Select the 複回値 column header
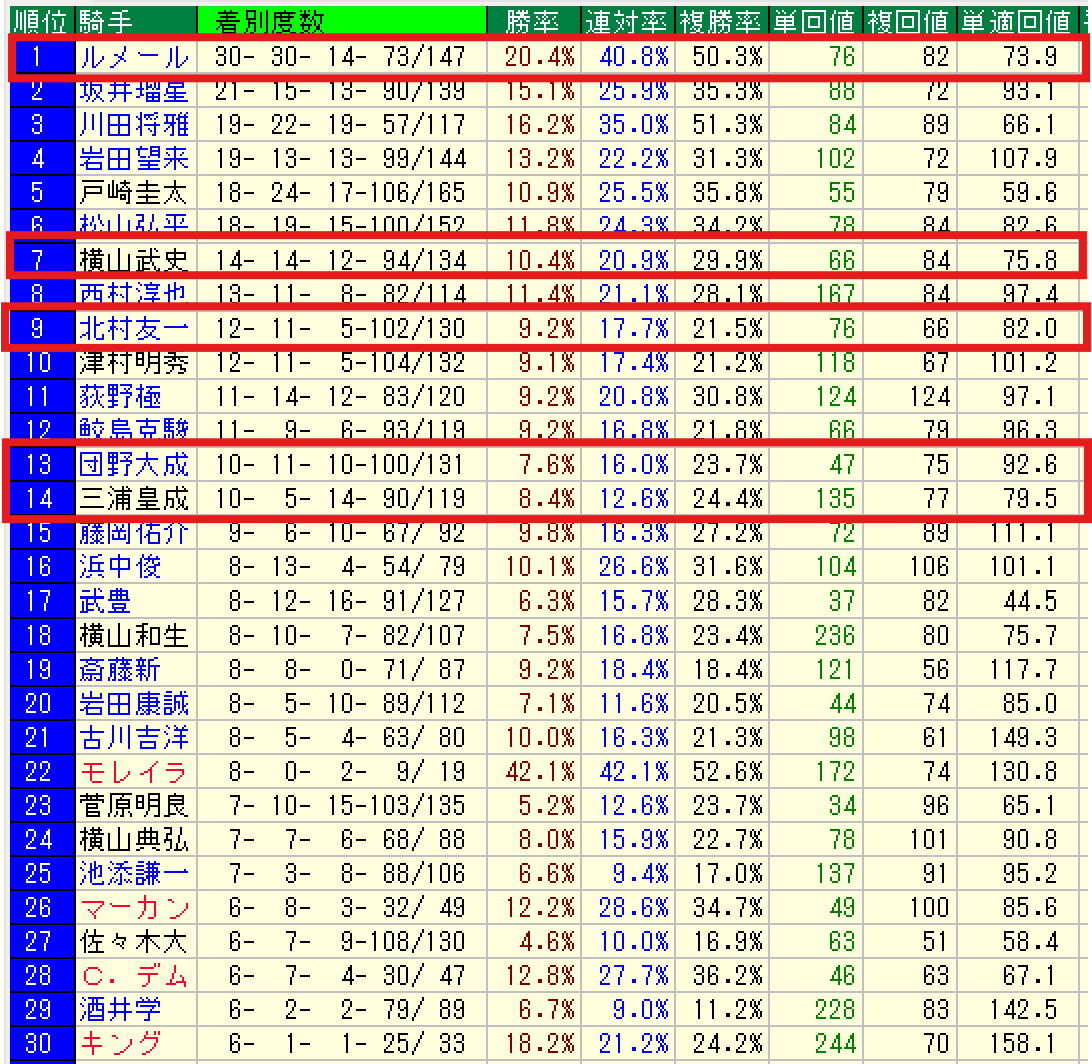This screenshot has height=1064, width=1092. click(x=908, y=20)
